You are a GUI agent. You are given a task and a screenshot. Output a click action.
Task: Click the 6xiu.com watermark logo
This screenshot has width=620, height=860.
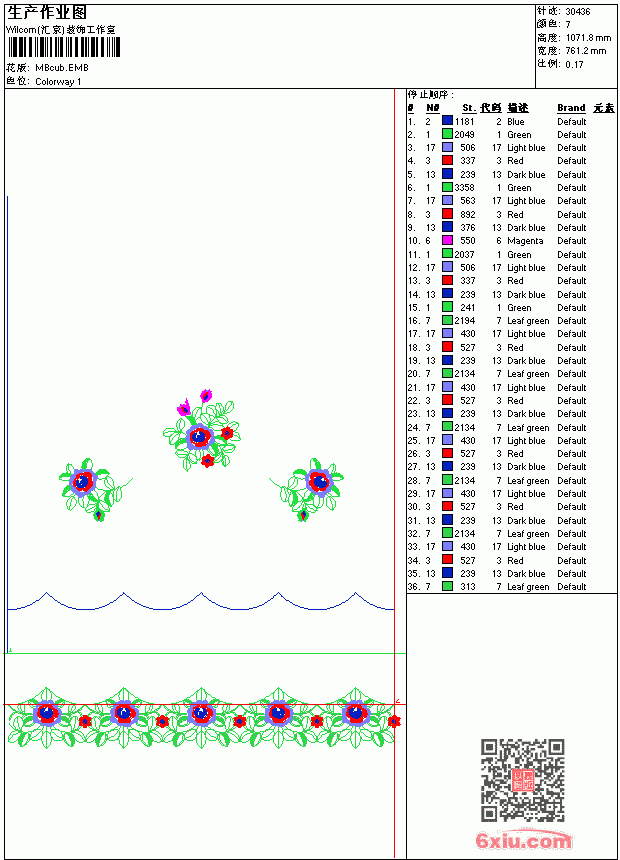click(x=523, y=839)
